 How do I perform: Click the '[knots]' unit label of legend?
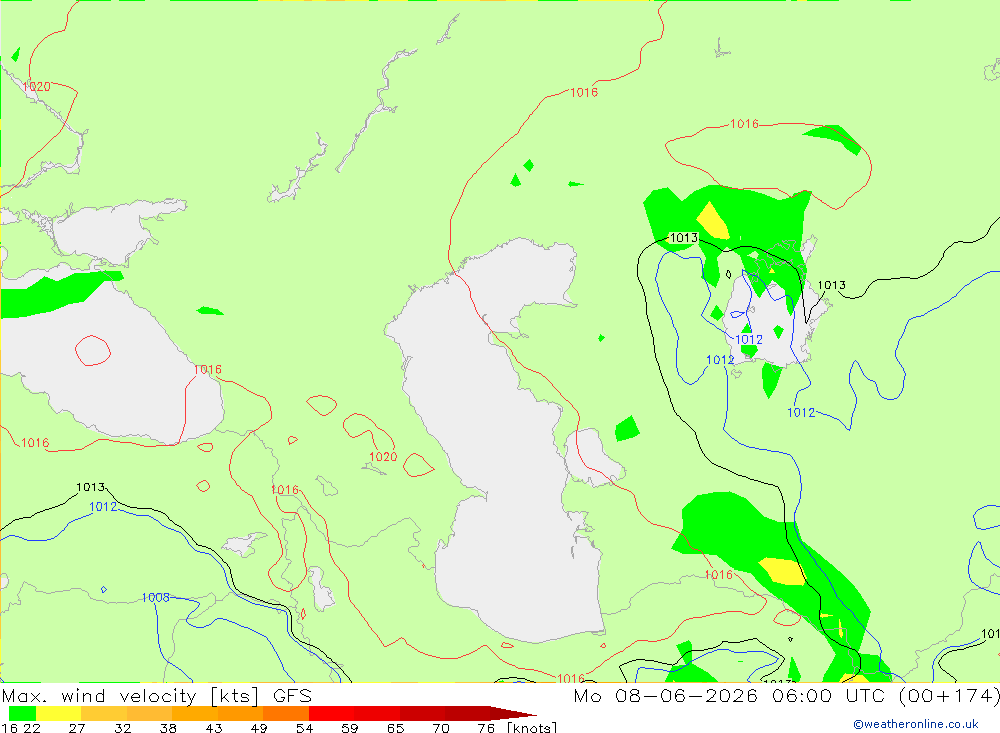pyautogui.click(x=532, y=728)
